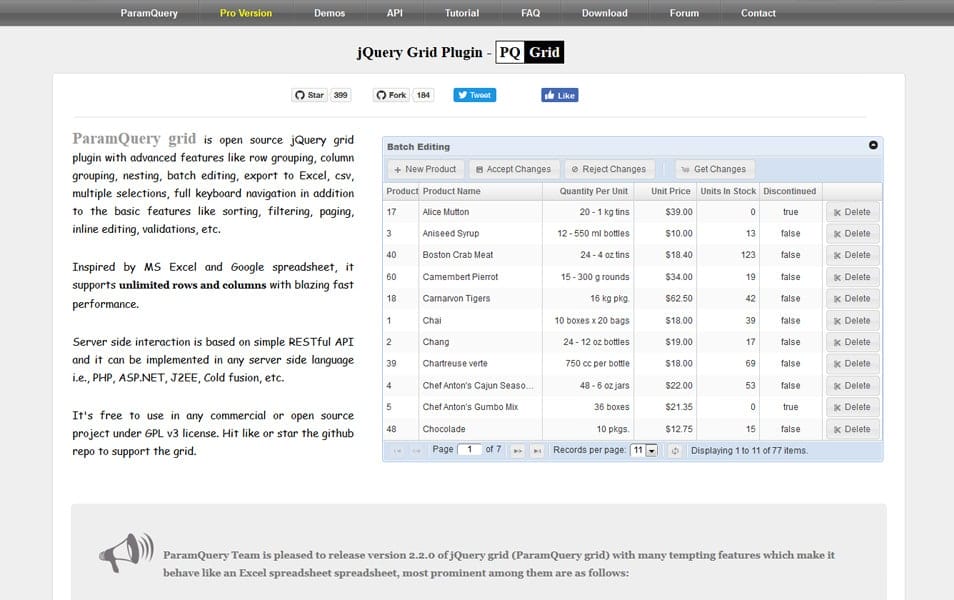Go to last page icon

coord(537,450)
